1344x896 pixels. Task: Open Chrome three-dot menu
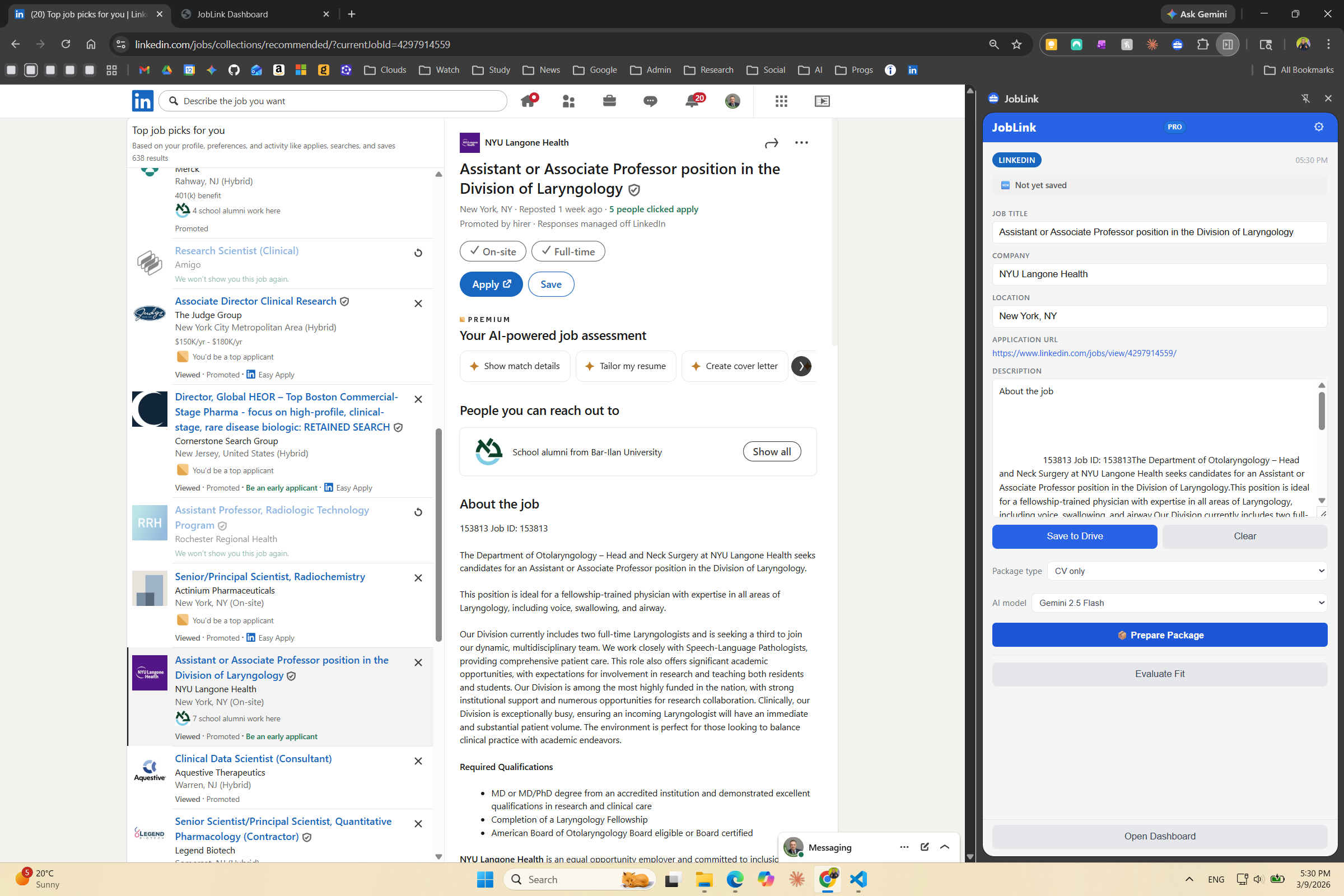(x=1328, y=45)
